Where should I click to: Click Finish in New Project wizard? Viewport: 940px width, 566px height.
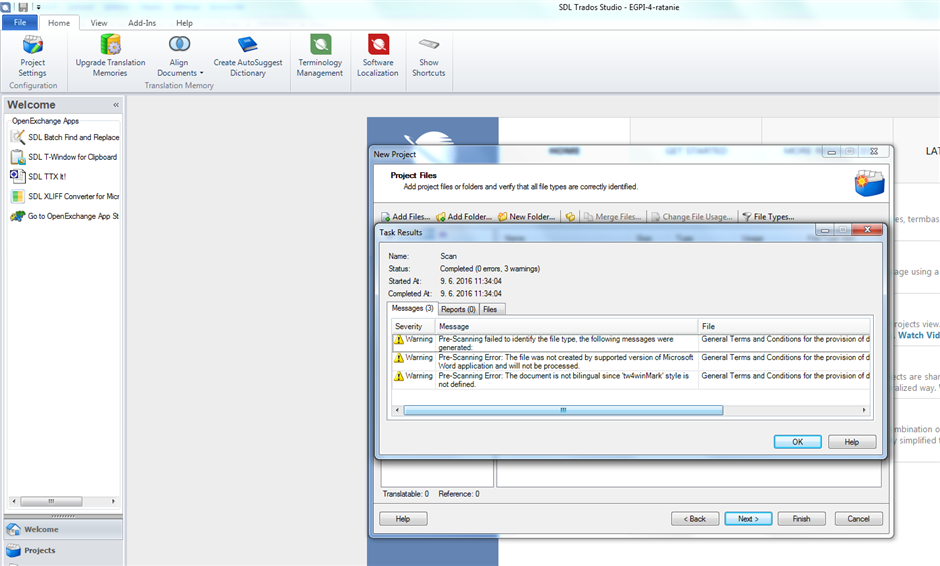(x=802, y=519)
